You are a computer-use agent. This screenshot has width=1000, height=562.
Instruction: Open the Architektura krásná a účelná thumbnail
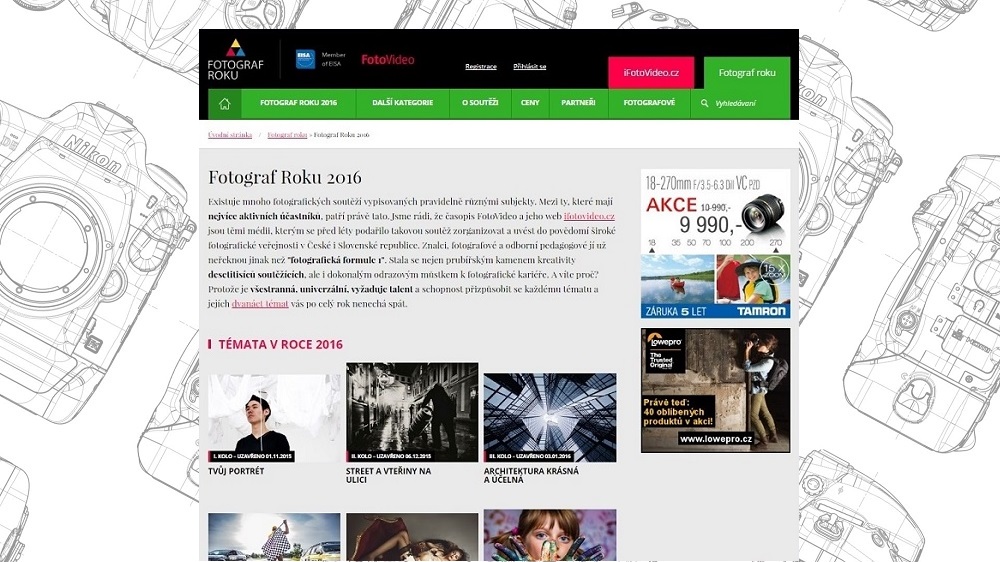550,418
